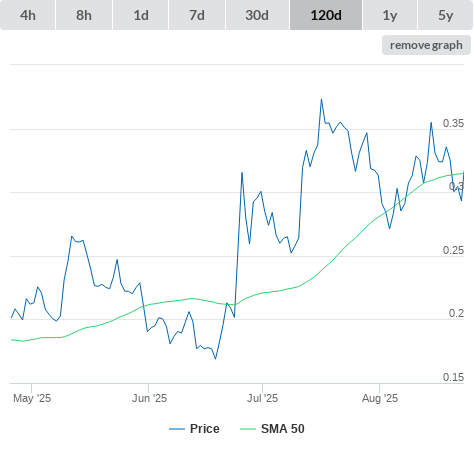
Task: Choose the 1d chart range
Action: tap(141, 15)
